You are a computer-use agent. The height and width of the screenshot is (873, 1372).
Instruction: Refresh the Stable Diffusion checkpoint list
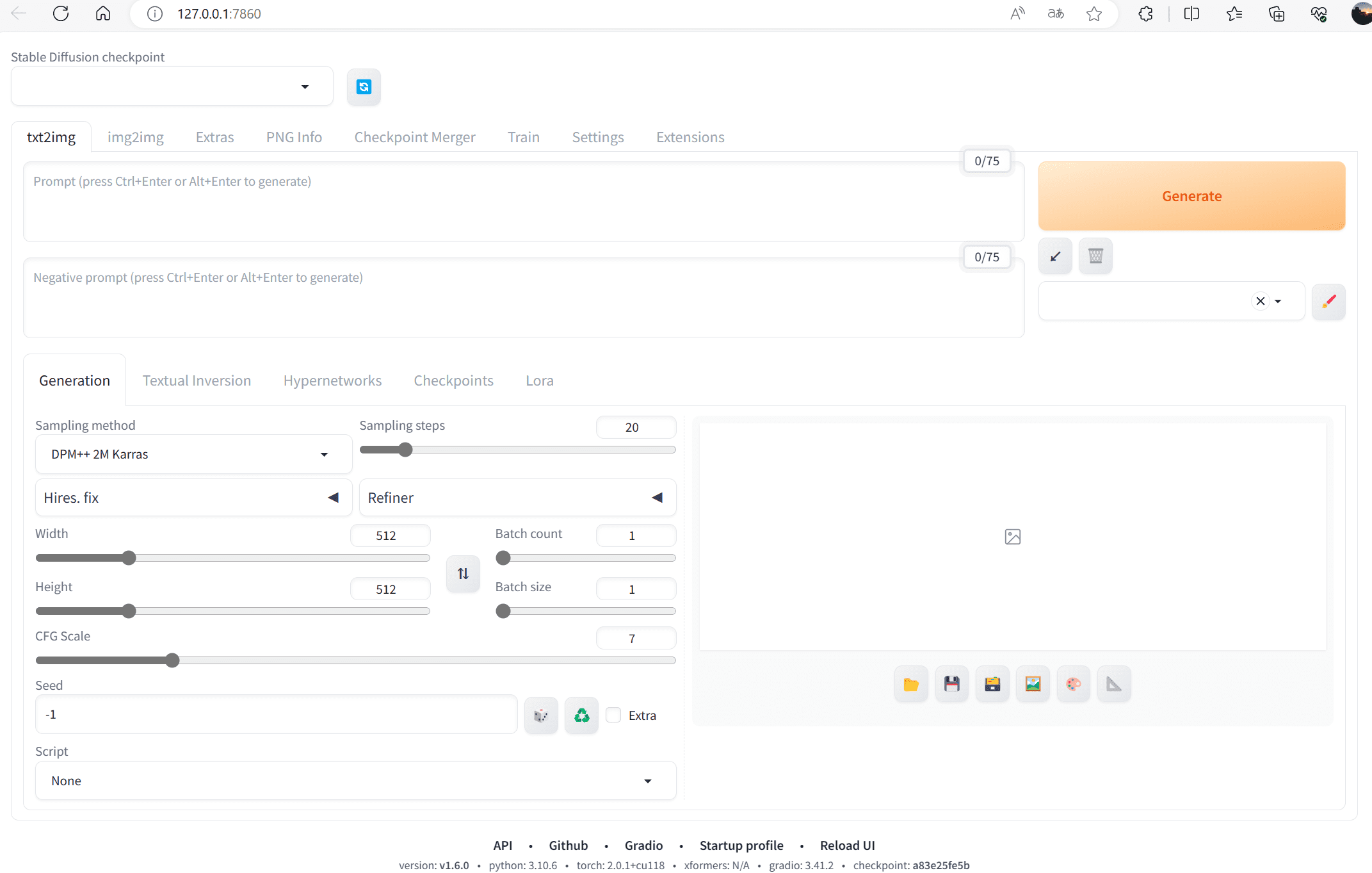tap(364, 87)
